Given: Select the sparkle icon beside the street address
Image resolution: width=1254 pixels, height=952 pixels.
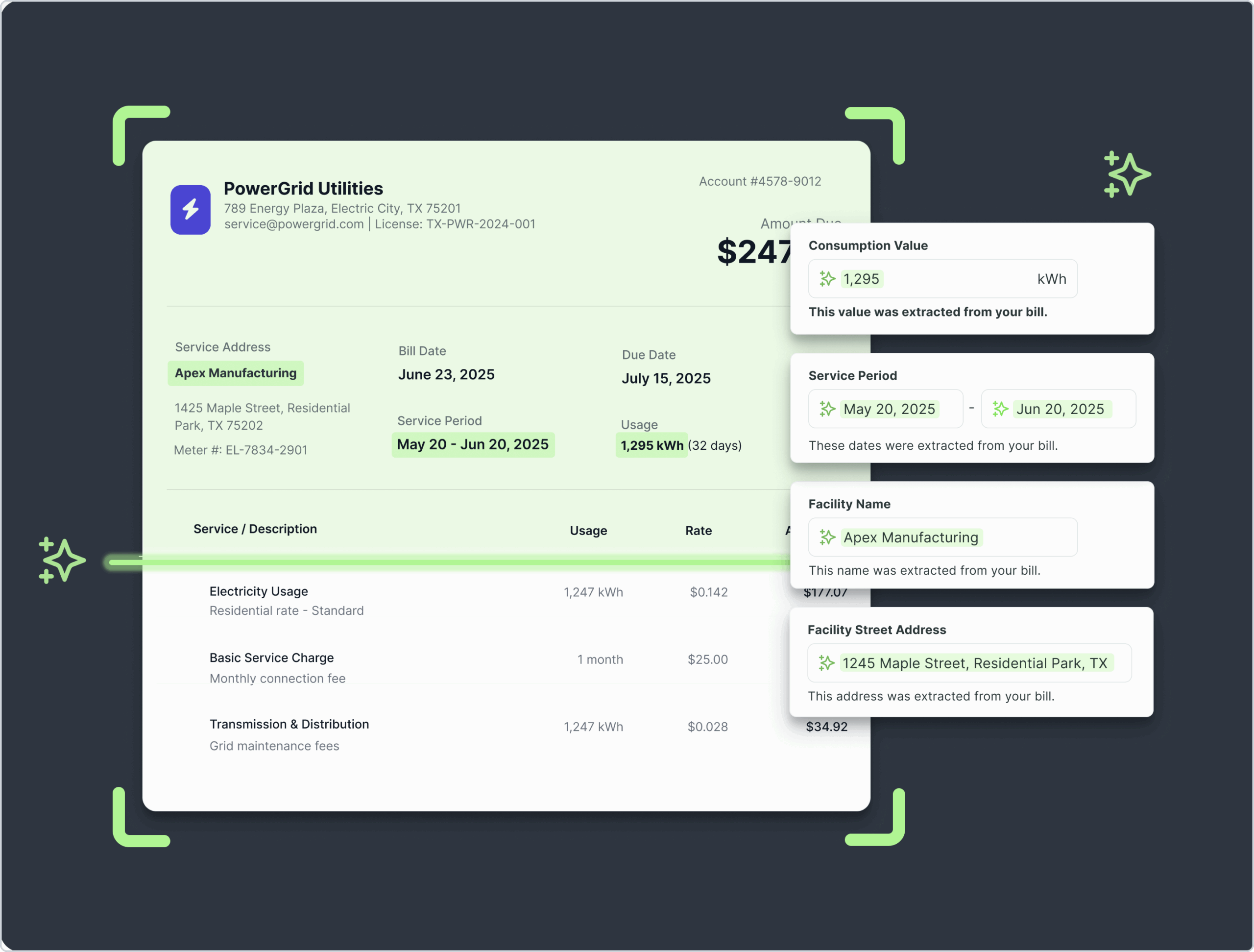Looking at the screenshot, I should (x=827, y=663).
